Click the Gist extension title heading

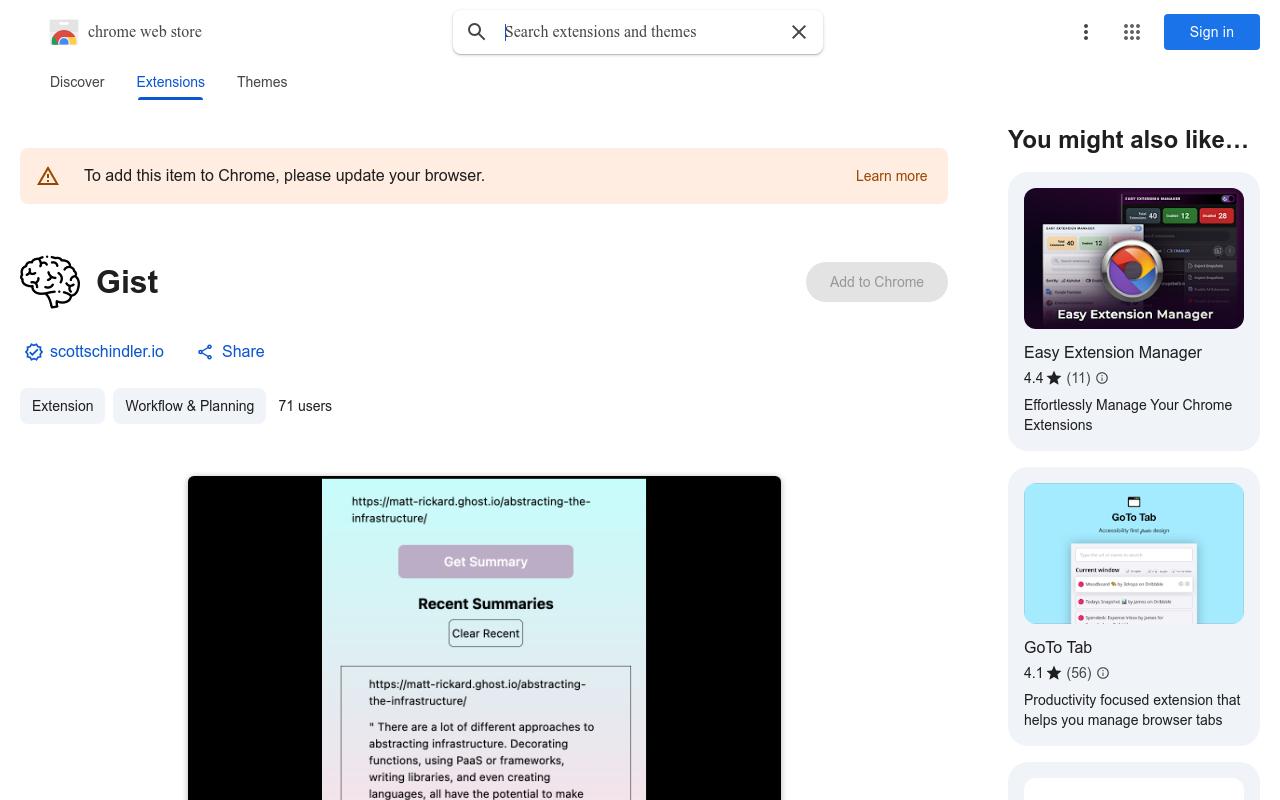(127, 282)
